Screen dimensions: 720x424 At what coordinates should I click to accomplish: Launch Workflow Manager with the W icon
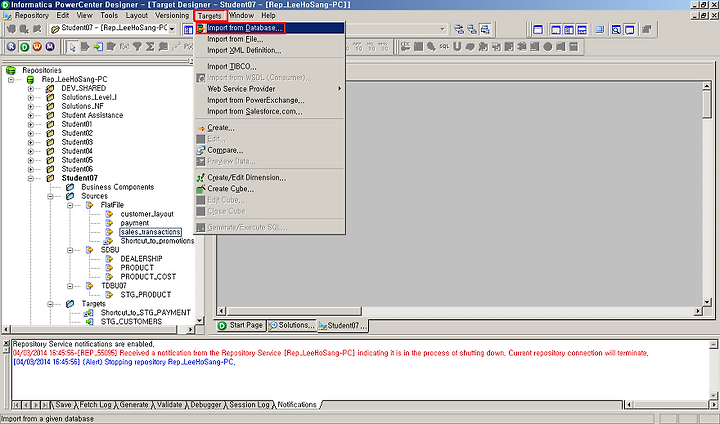click(x=37, y=47)
